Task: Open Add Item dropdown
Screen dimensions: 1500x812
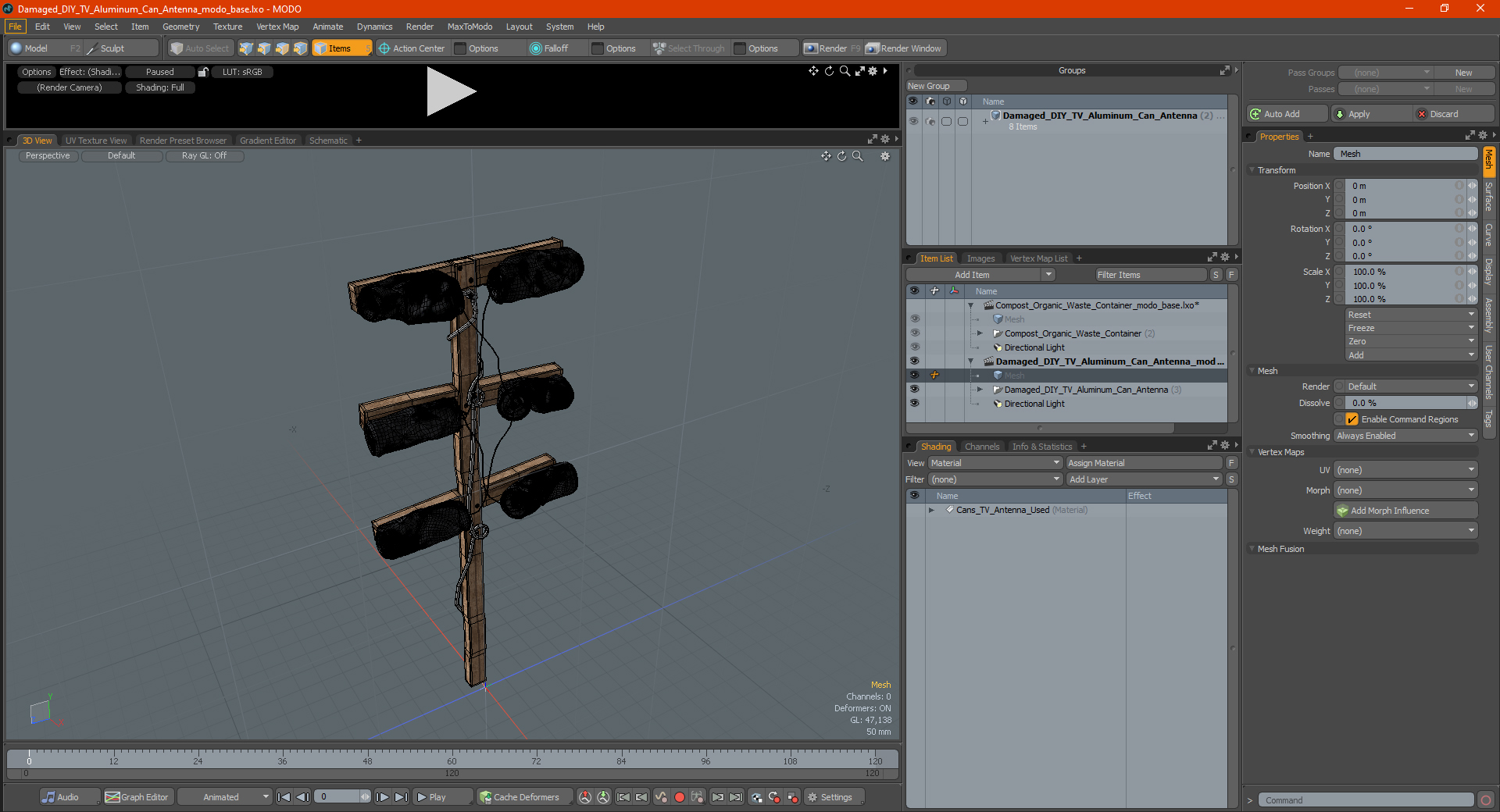Action: pyautogui.click(x=981, y=275)
